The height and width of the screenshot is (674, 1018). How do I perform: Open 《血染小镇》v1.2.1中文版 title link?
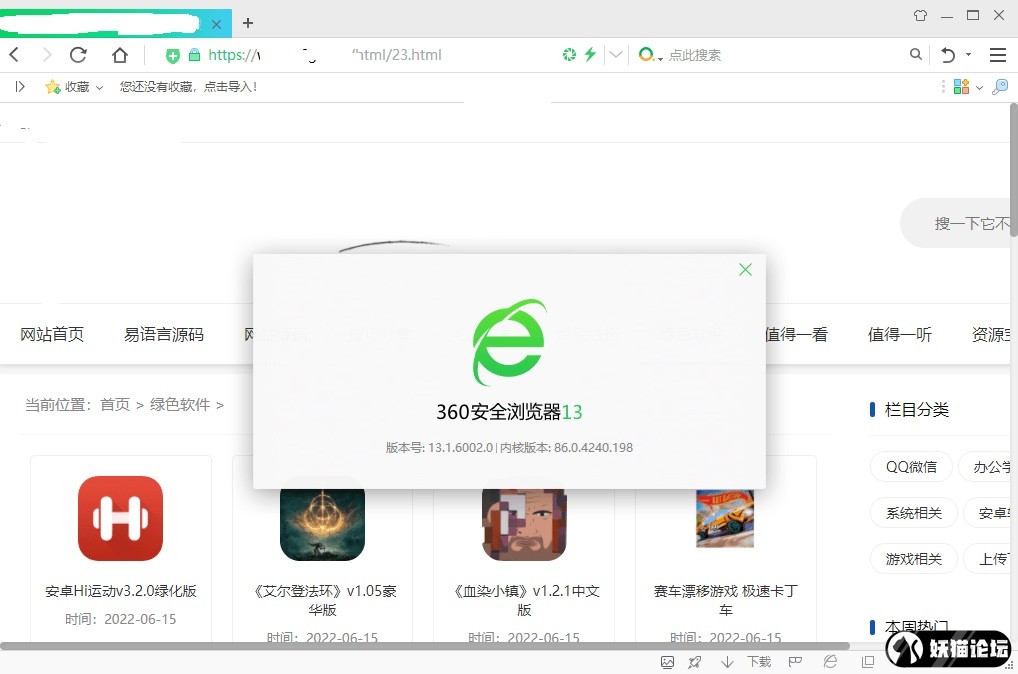[525, 600]
